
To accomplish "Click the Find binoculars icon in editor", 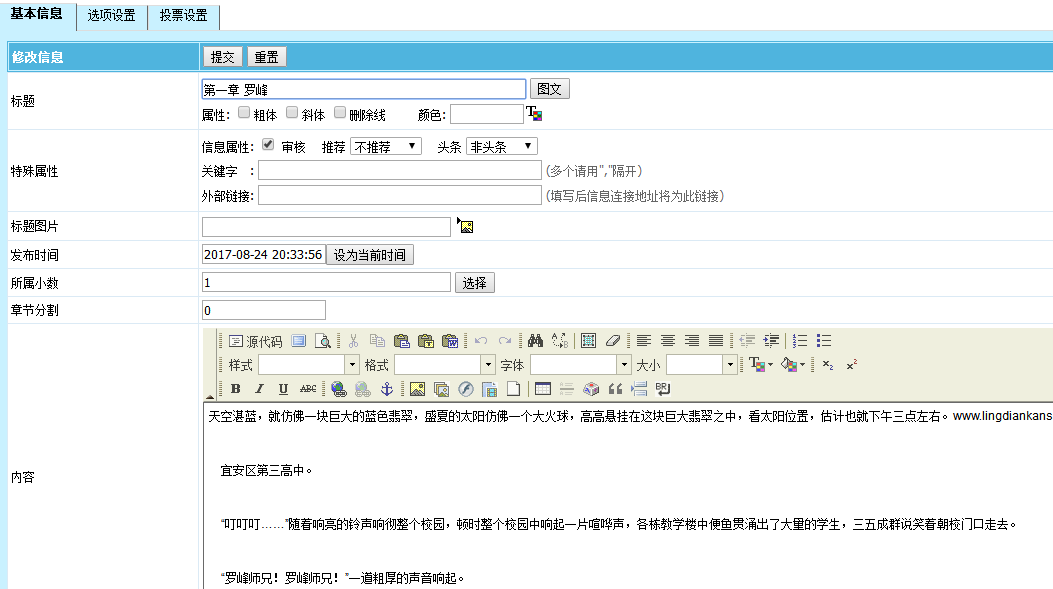I will click(535, 341).
